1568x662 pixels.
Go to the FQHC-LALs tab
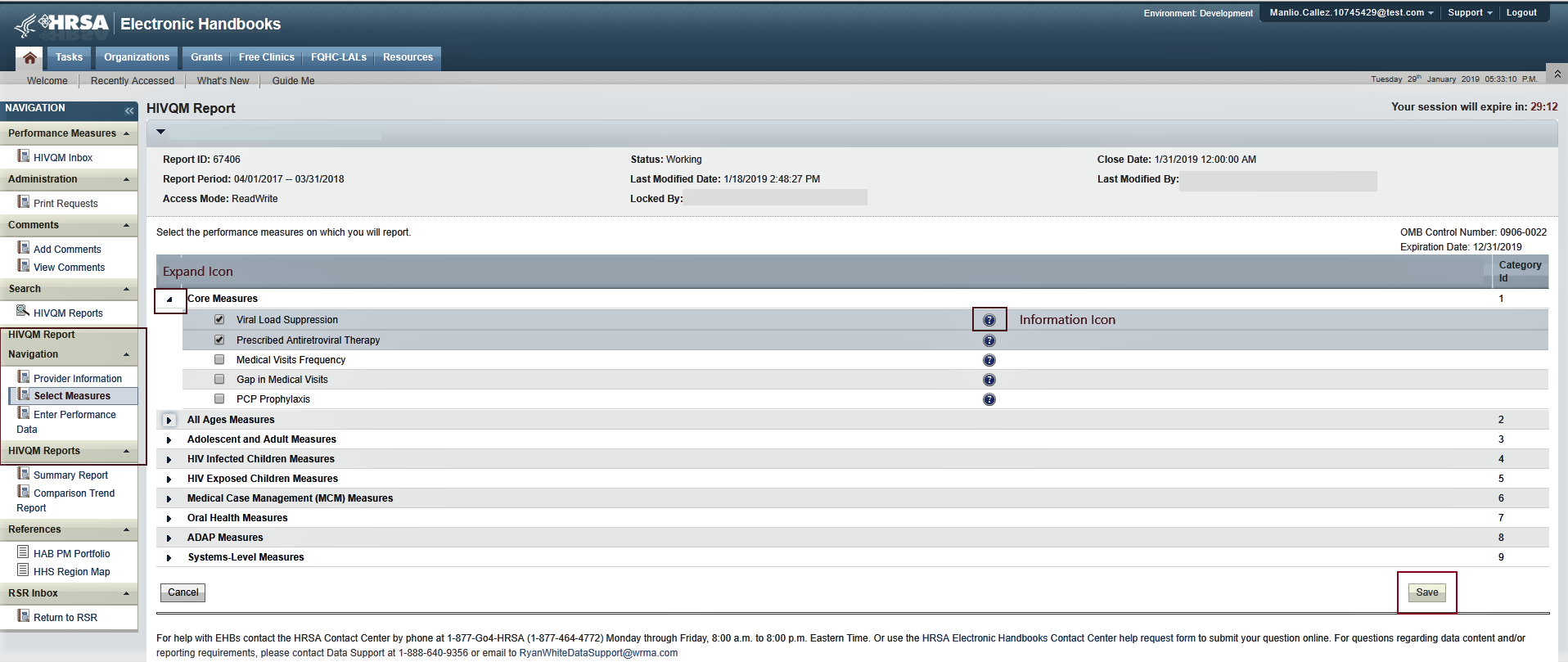click(x=339, y=57)
